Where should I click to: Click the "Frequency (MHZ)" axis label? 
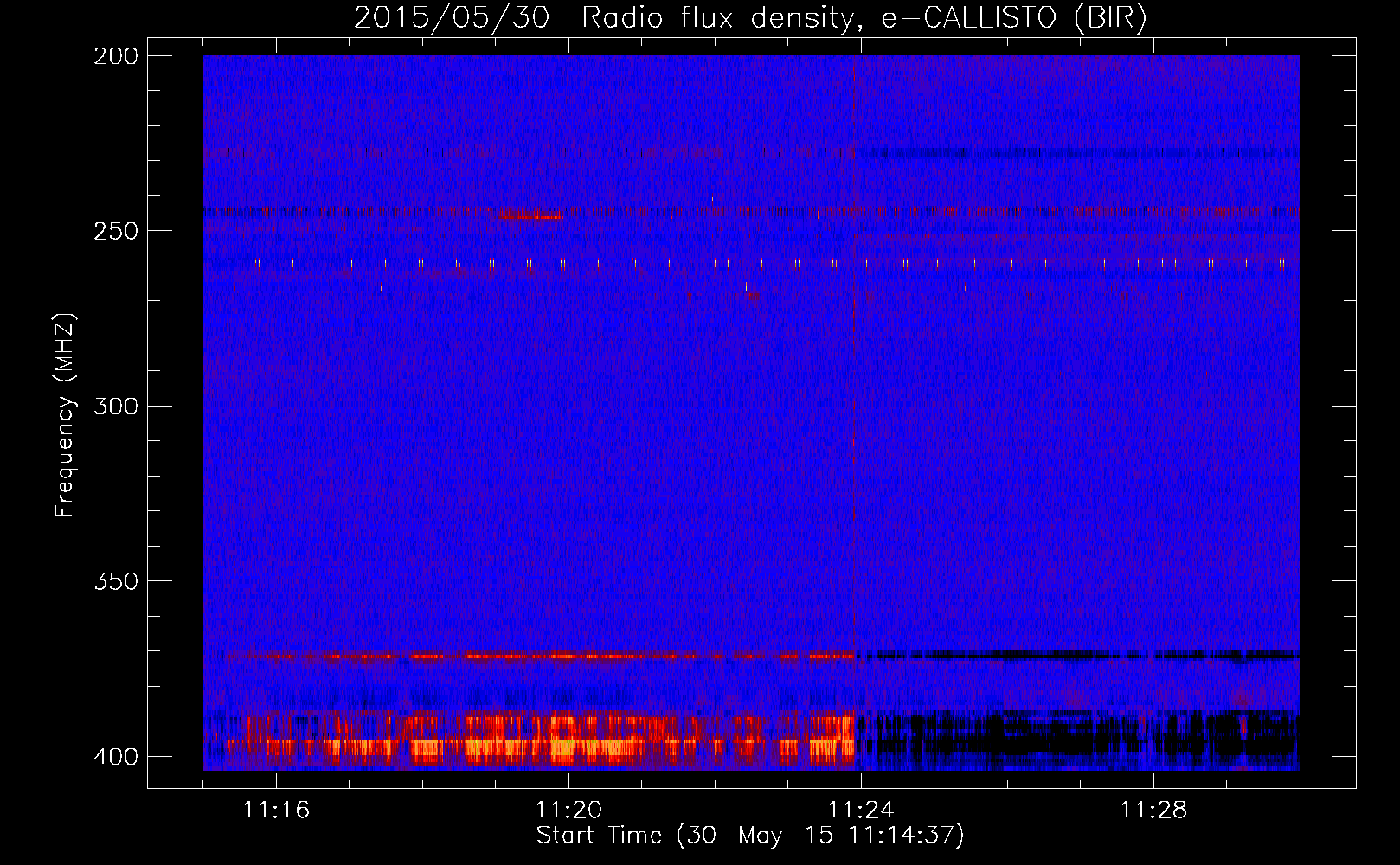65,414
